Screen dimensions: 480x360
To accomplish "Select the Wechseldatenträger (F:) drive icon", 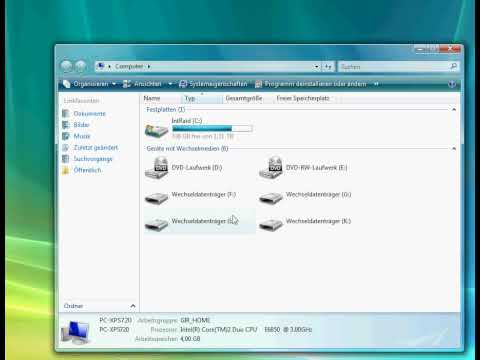I will 156,198.
